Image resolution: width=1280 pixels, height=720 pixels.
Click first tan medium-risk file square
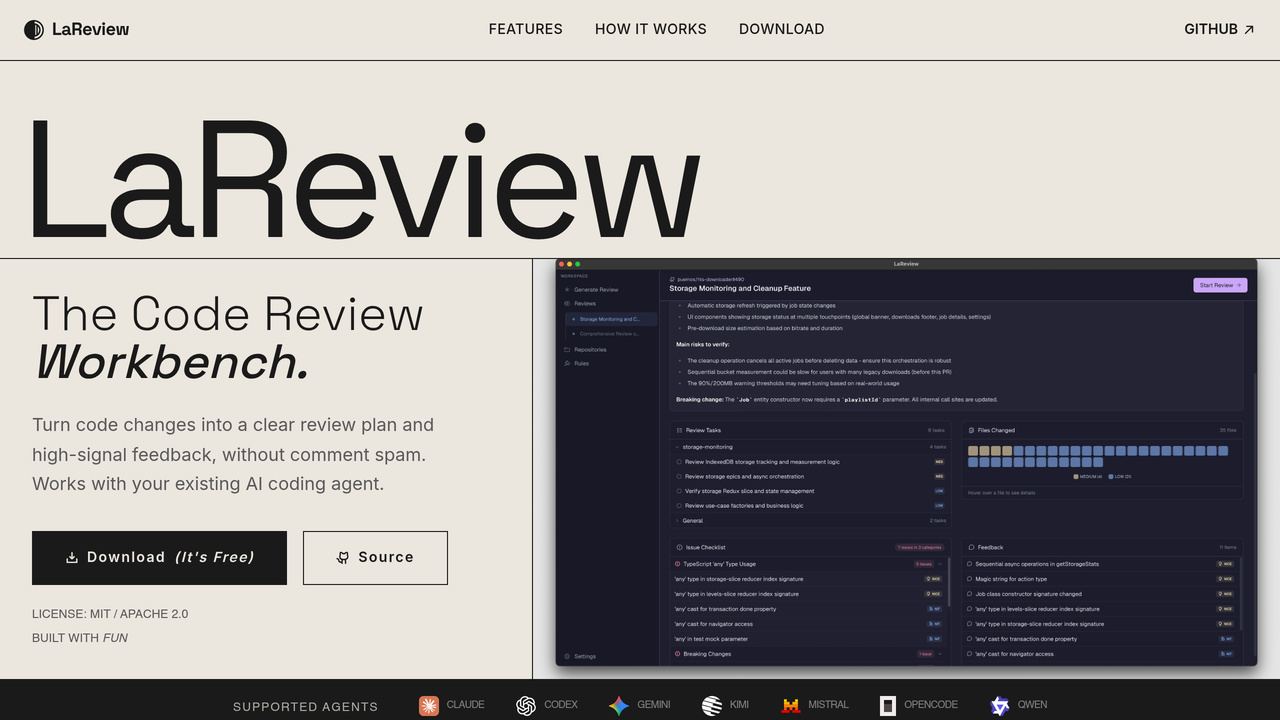pos(973,451)
